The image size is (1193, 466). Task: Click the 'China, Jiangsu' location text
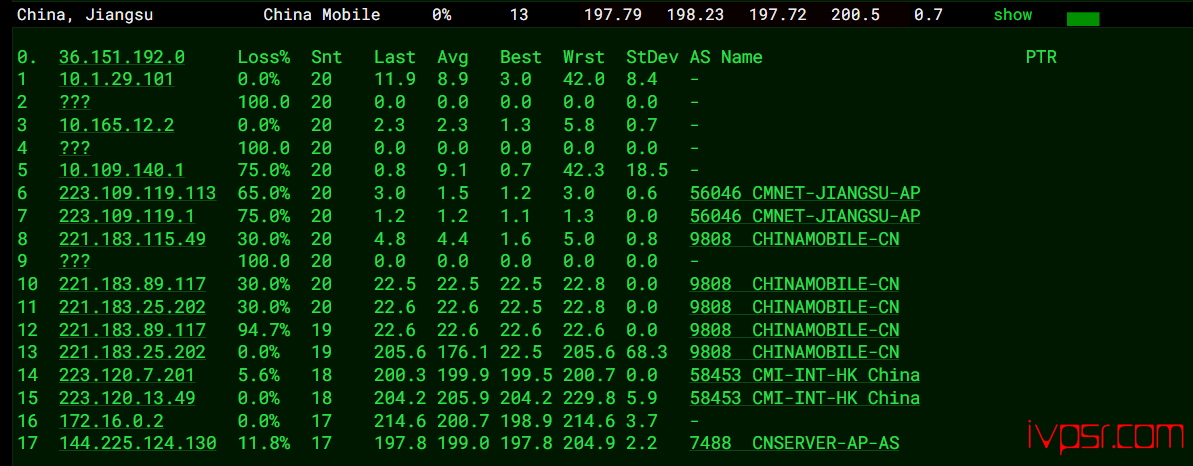click(x=84, y=14)
